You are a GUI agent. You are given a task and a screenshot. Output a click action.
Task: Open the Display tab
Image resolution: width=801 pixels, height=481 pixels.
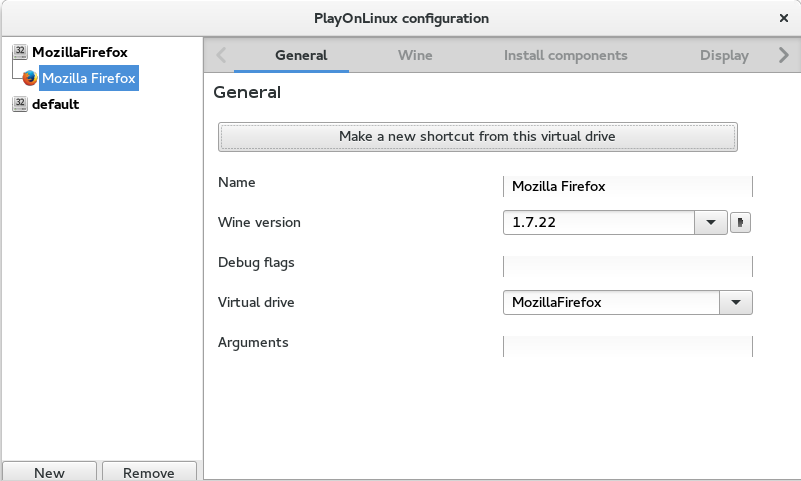pos(724,56)
